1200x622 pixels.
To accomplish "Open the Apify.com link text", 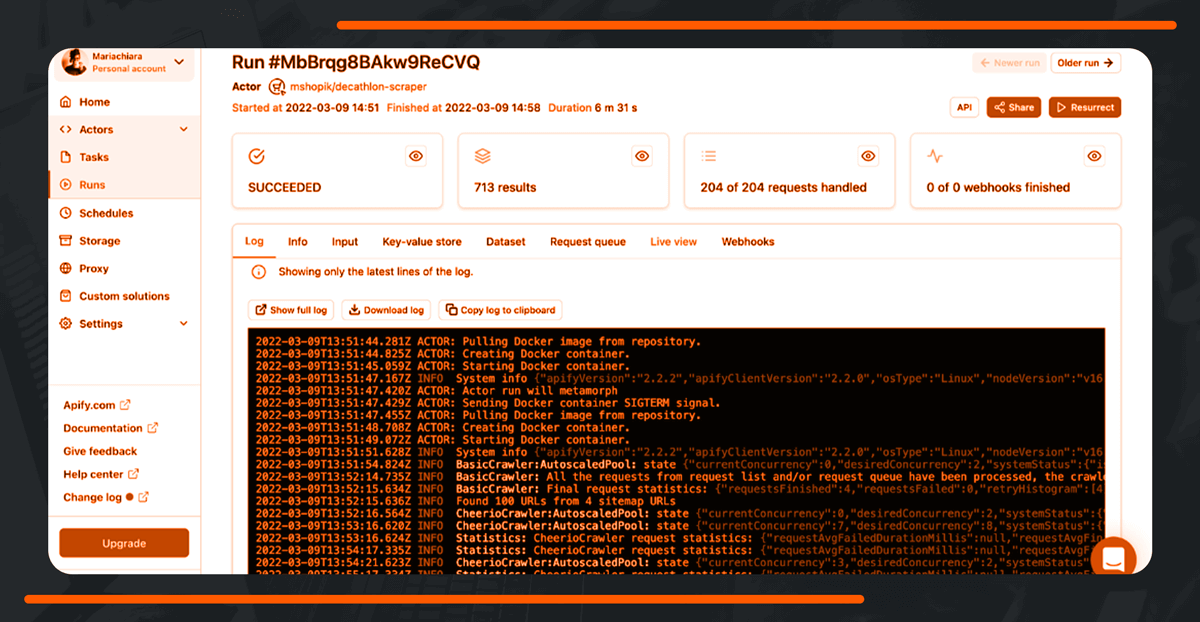I will (x=89, y=405).
